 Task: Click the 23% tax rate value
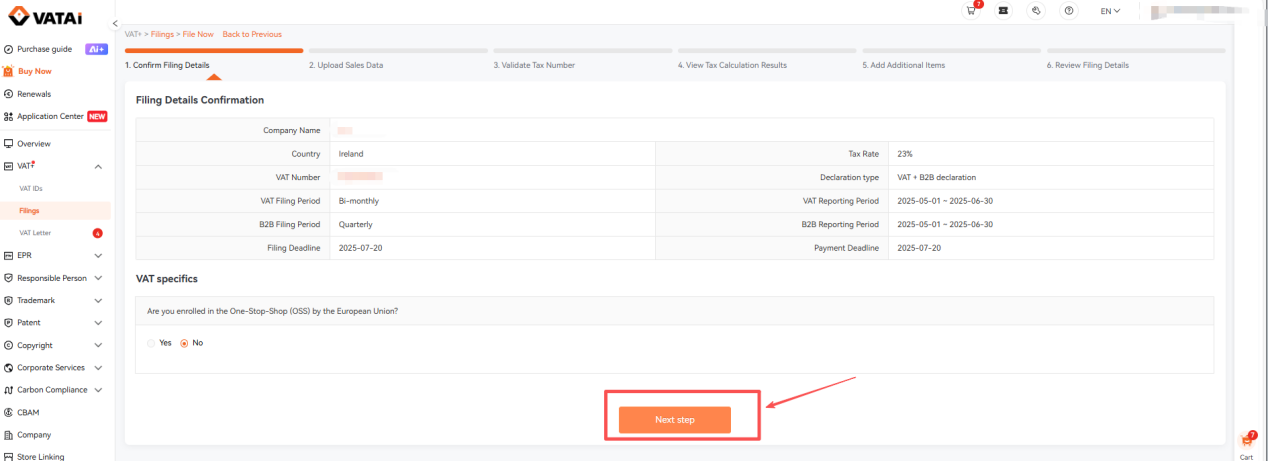click(905, 154)
